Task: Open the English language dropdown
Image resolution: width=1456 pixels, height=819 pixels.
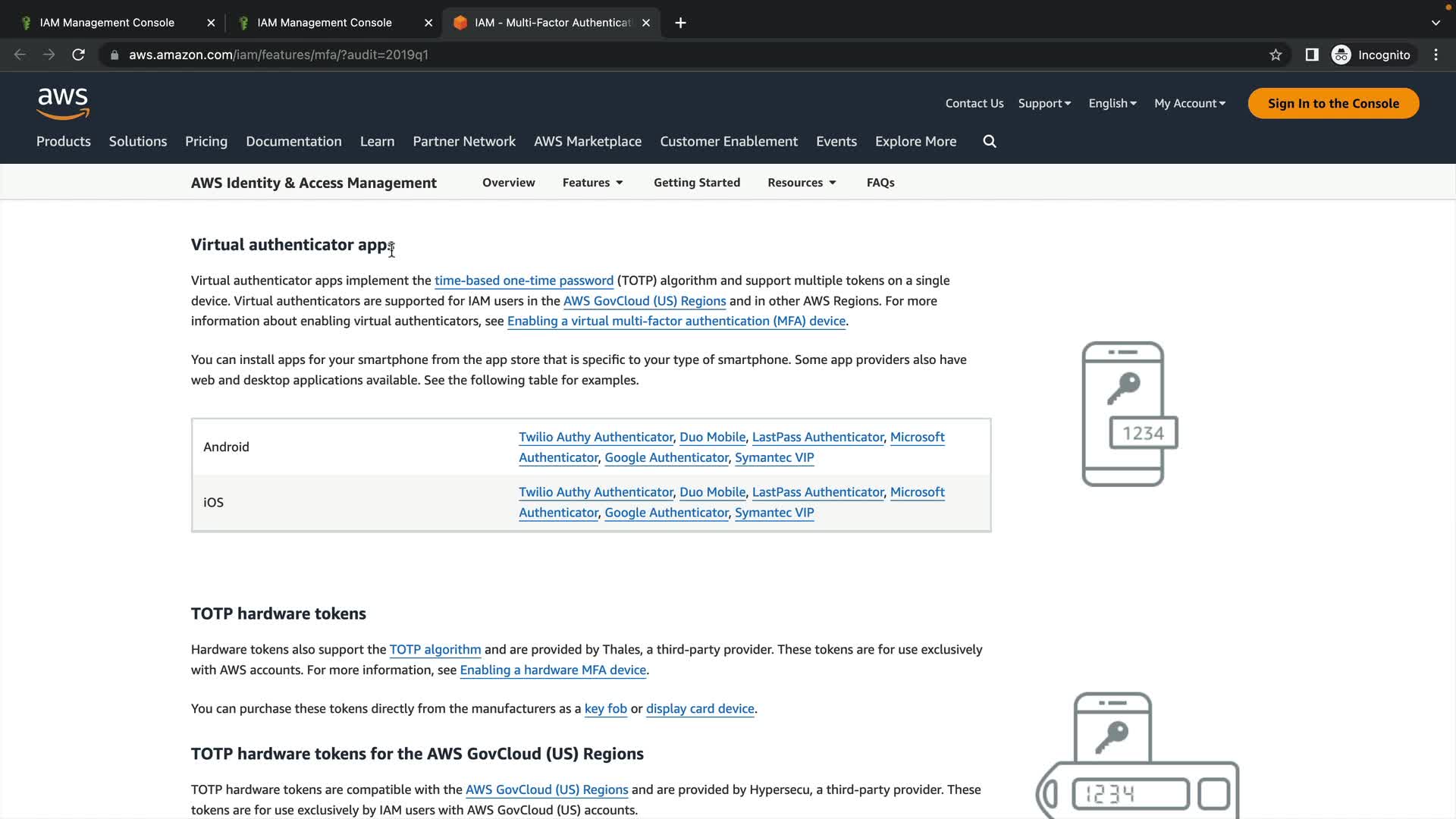Action: pyautogui.click(x=1112, y=104)
